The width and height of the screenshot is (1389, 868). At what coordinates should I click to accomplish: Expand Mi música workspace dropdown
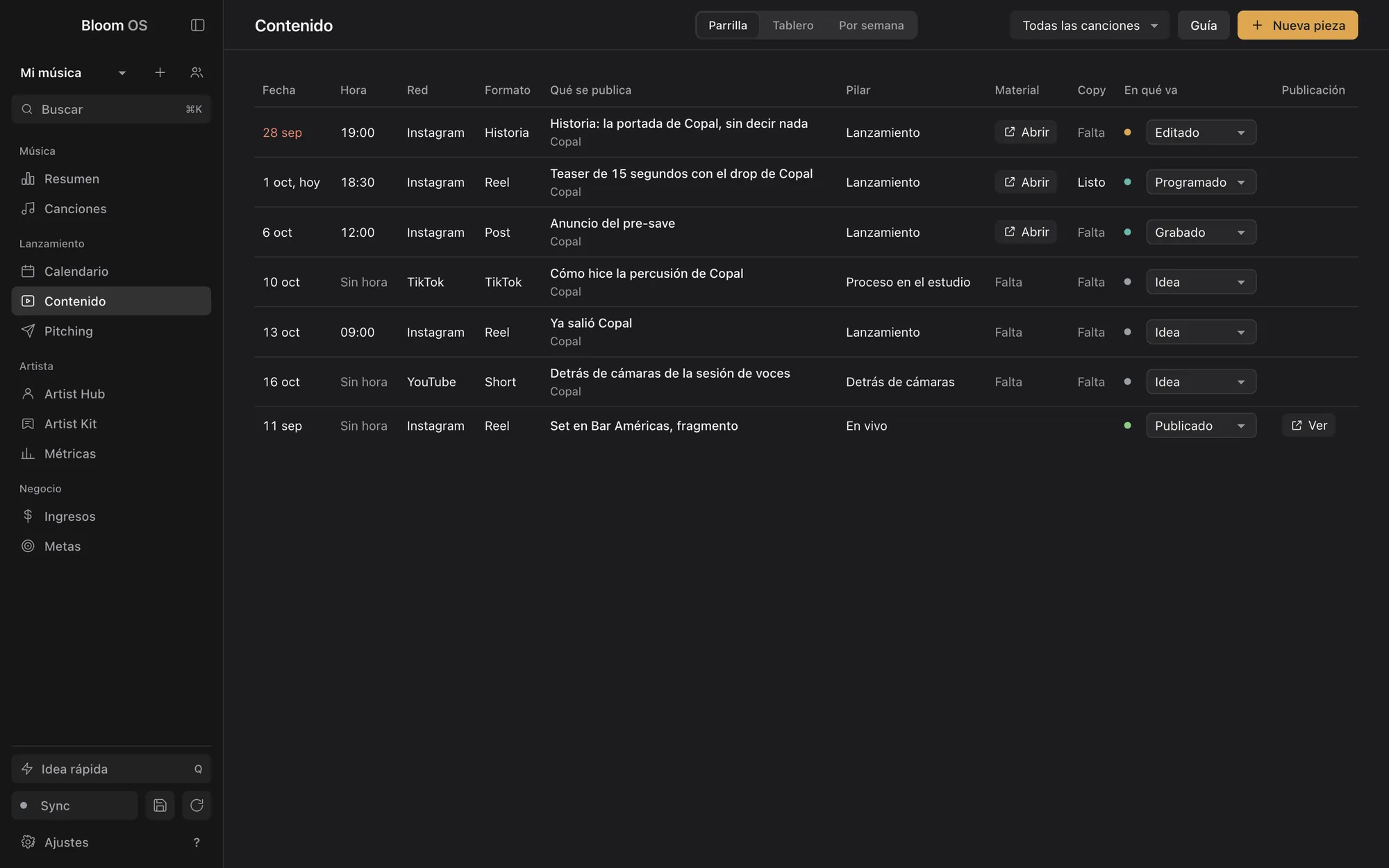point(73,72)
